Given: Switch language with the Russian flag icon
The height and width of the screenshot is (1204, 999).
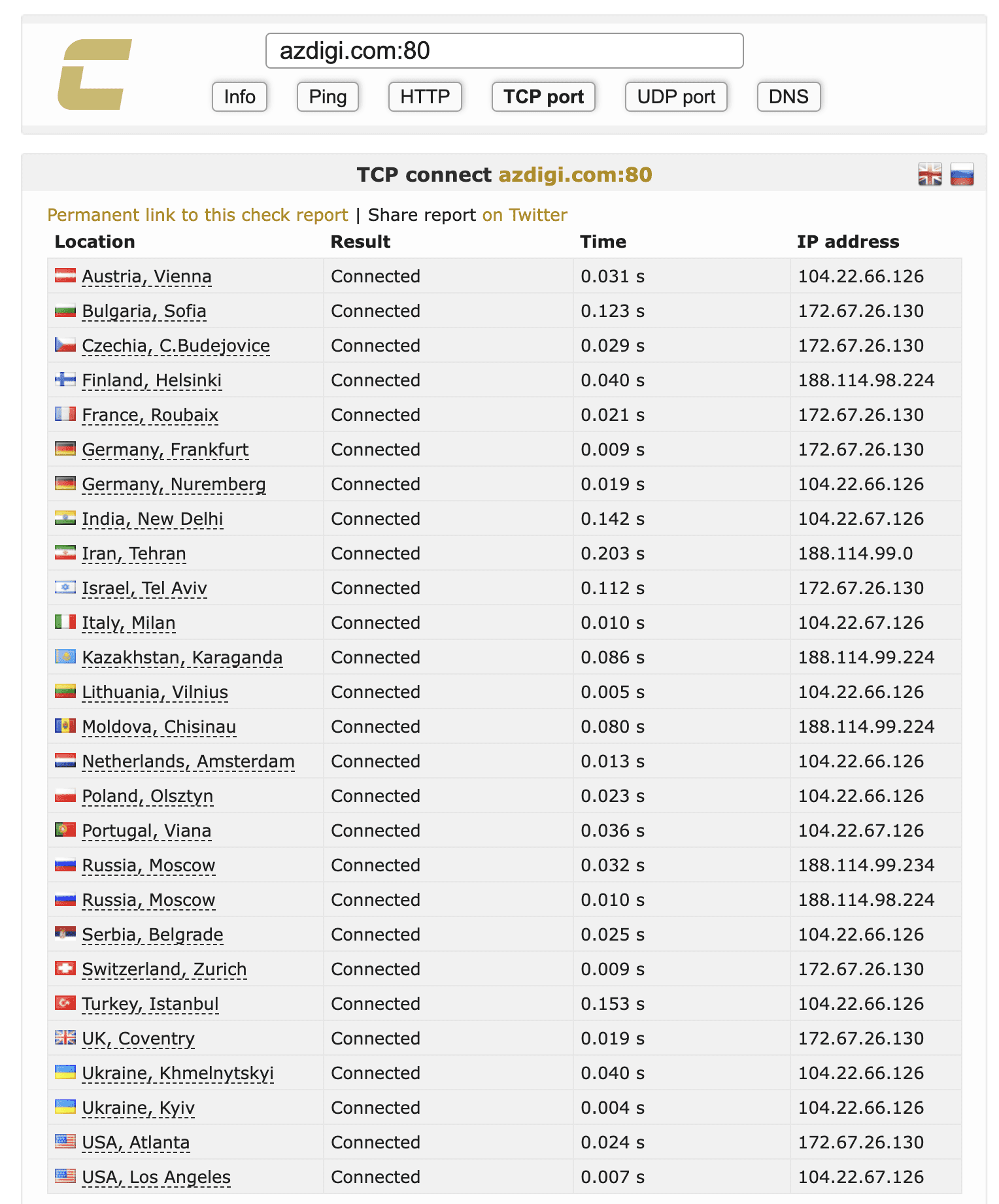Looking at the screenshot, I should click(x=962, y=175).
